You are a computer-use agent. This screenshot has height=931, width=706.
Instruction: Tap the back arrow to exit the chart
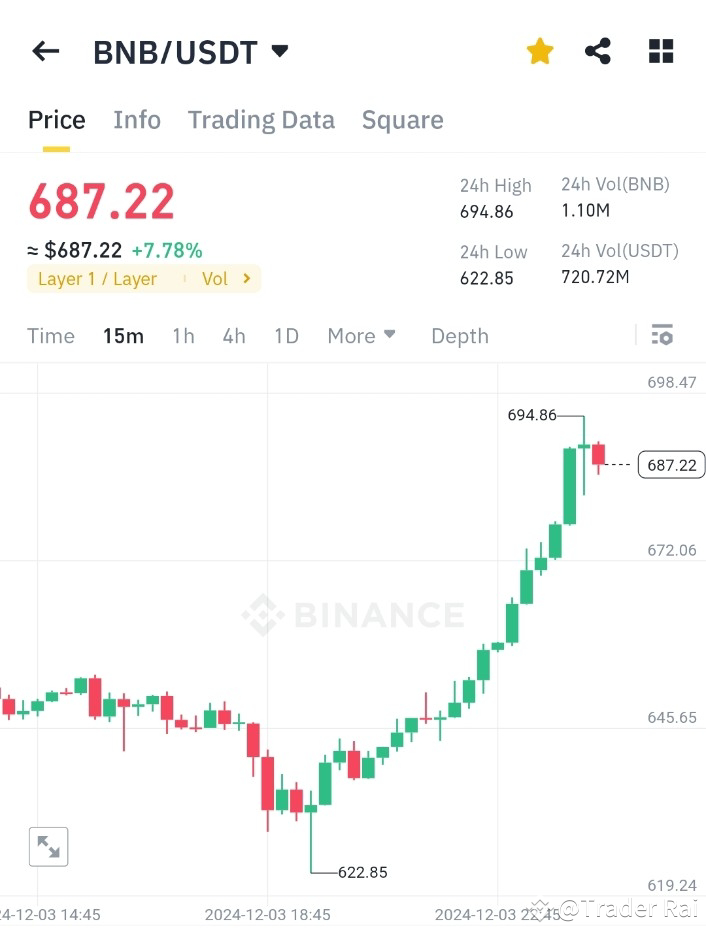coord(45,51)
